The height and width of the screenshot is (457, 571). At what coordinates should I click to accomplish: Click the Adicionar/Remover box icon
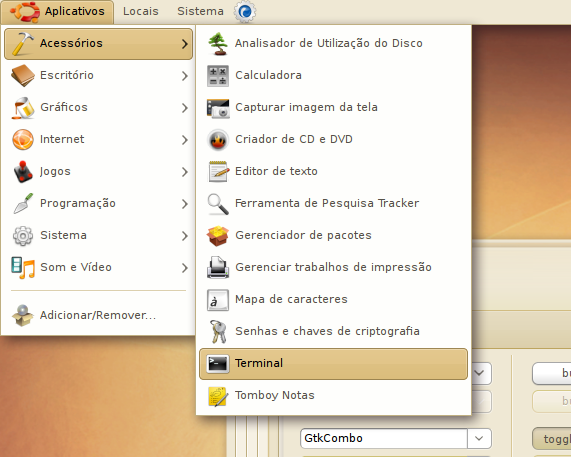coord(23,315)
